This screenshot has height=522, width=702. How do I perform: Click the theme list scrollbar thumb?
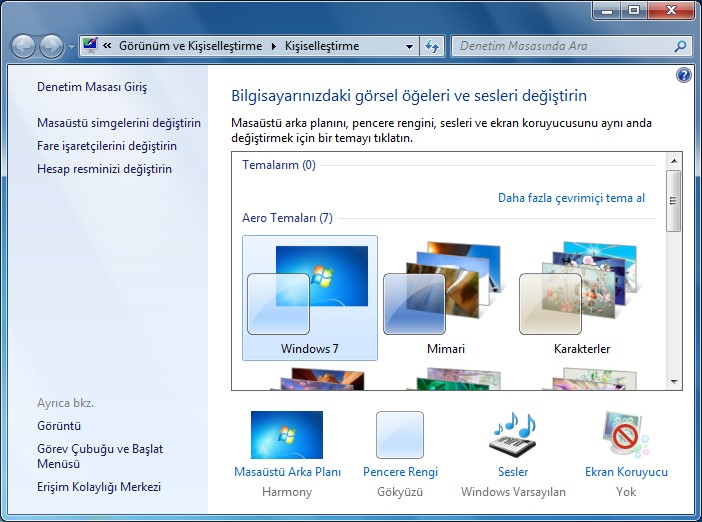[673, 201]
